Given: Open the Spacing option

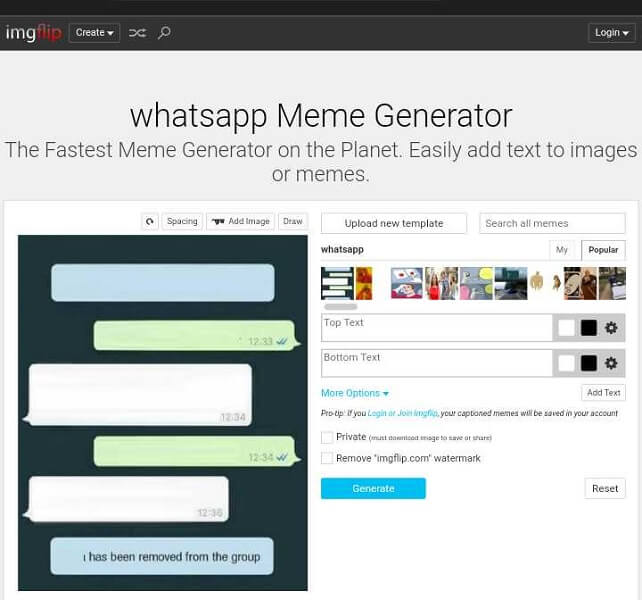Looking at the screenshot, I should [182, 222].
